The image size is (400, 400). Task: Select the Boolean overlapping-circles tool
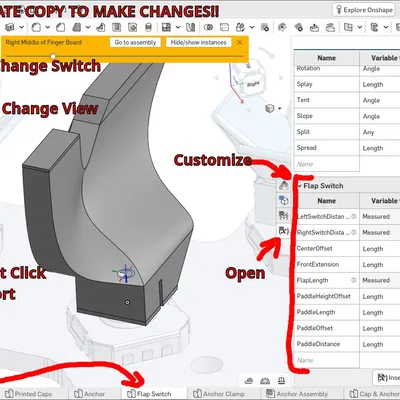209,27
